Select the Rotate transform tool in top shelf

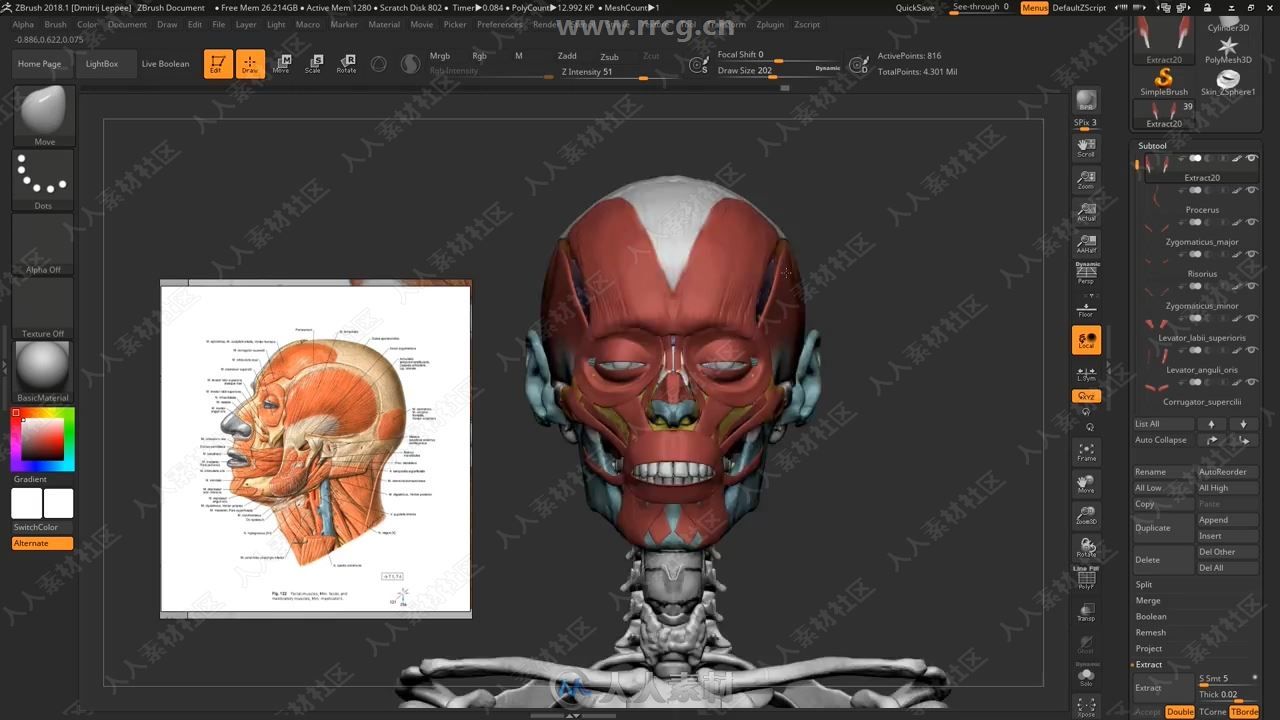[x=346, y=64]
